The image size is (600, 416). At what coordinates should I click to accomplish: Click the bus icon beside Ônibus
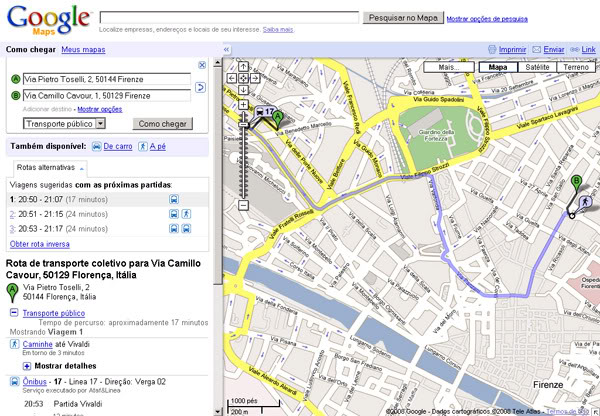[15, 381]
